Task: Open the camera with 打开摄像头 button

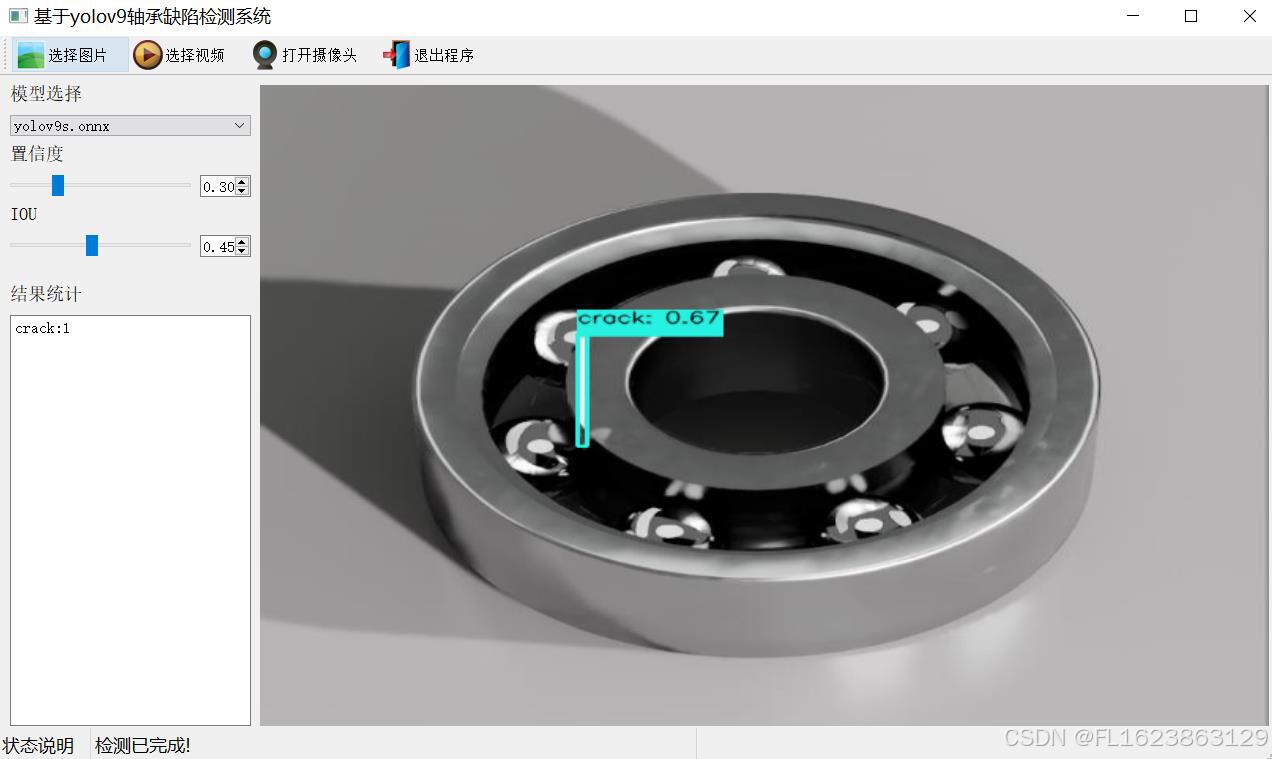Action: pyautogui.click(x=304, y=55)
